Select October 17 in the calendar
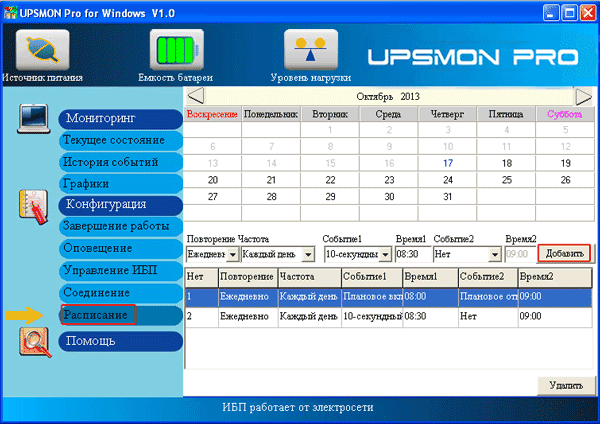 pyautogui.click(x=448, y=163)
